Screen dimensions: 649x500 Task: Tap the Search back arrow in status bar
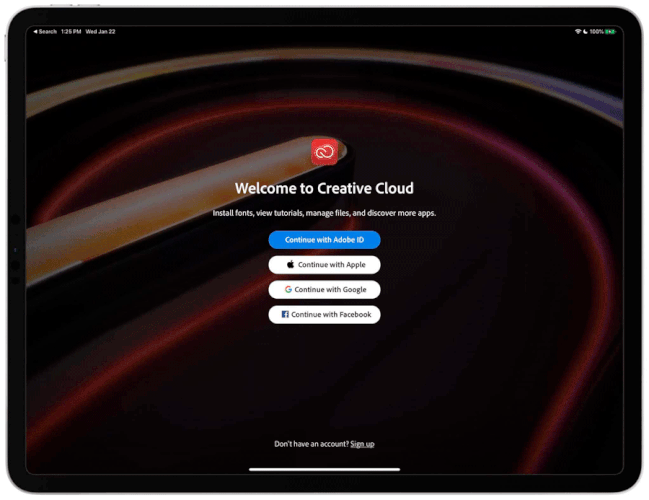click(x=45, y=31)
